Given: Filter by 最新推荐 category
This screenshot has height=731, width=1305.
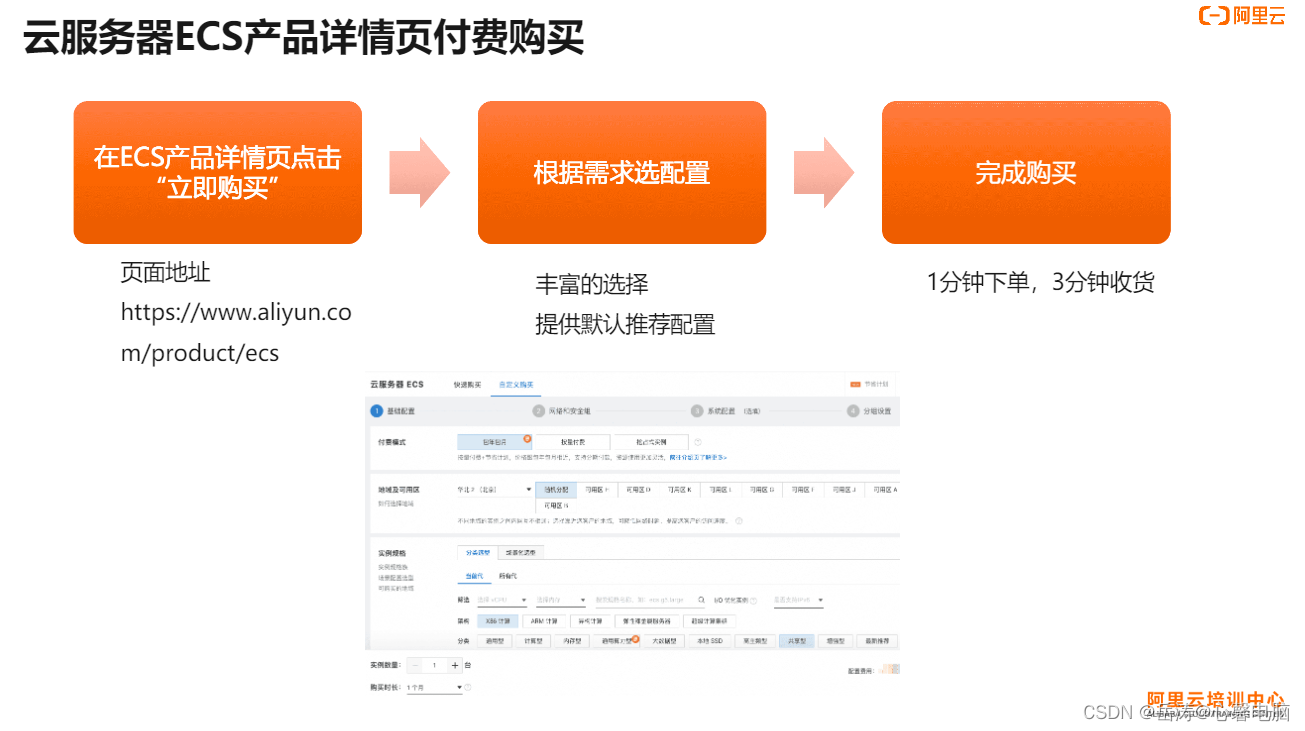Looking at the screenshot, I should (x=878, y=641).
